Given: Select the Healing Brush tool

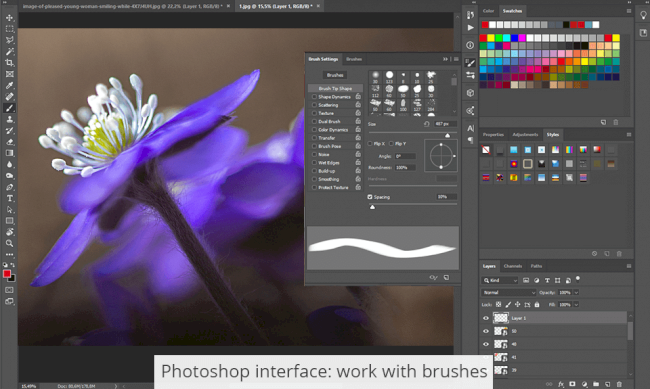Looking at the screenshot, I should (9, 97).
